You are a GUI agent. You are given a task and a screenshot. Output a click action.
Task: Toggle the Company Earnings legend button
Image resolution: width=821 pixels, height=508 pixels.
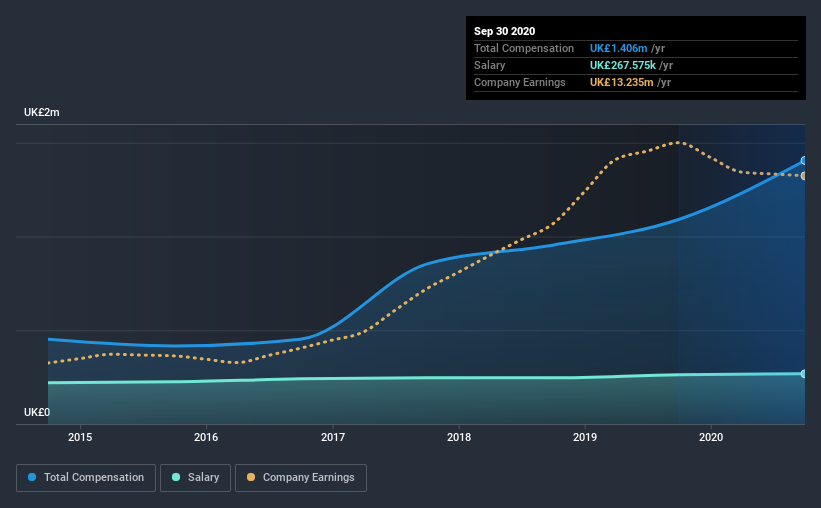301,478
